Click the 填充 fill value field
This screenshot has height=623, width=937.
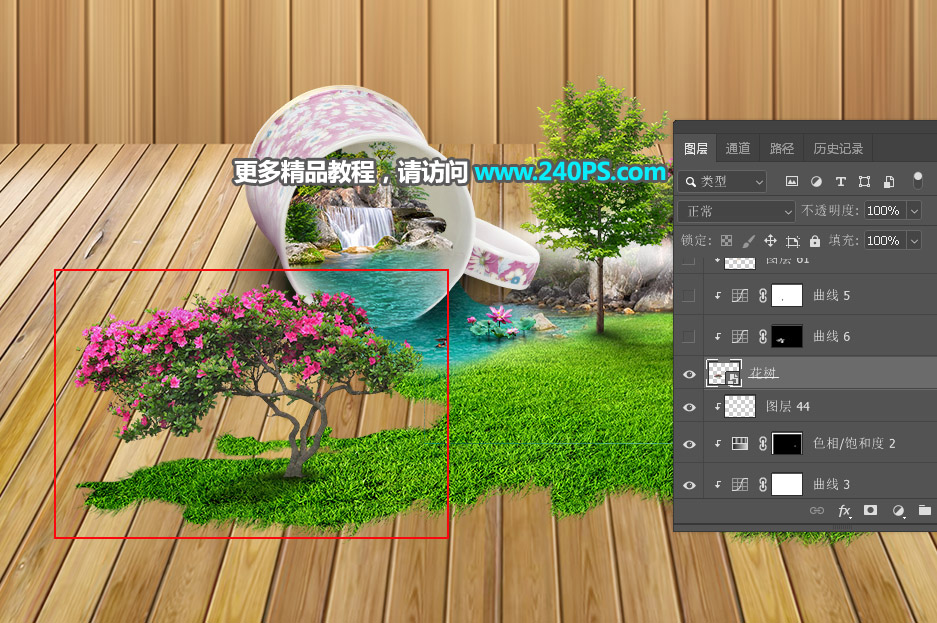pos(885,241)
